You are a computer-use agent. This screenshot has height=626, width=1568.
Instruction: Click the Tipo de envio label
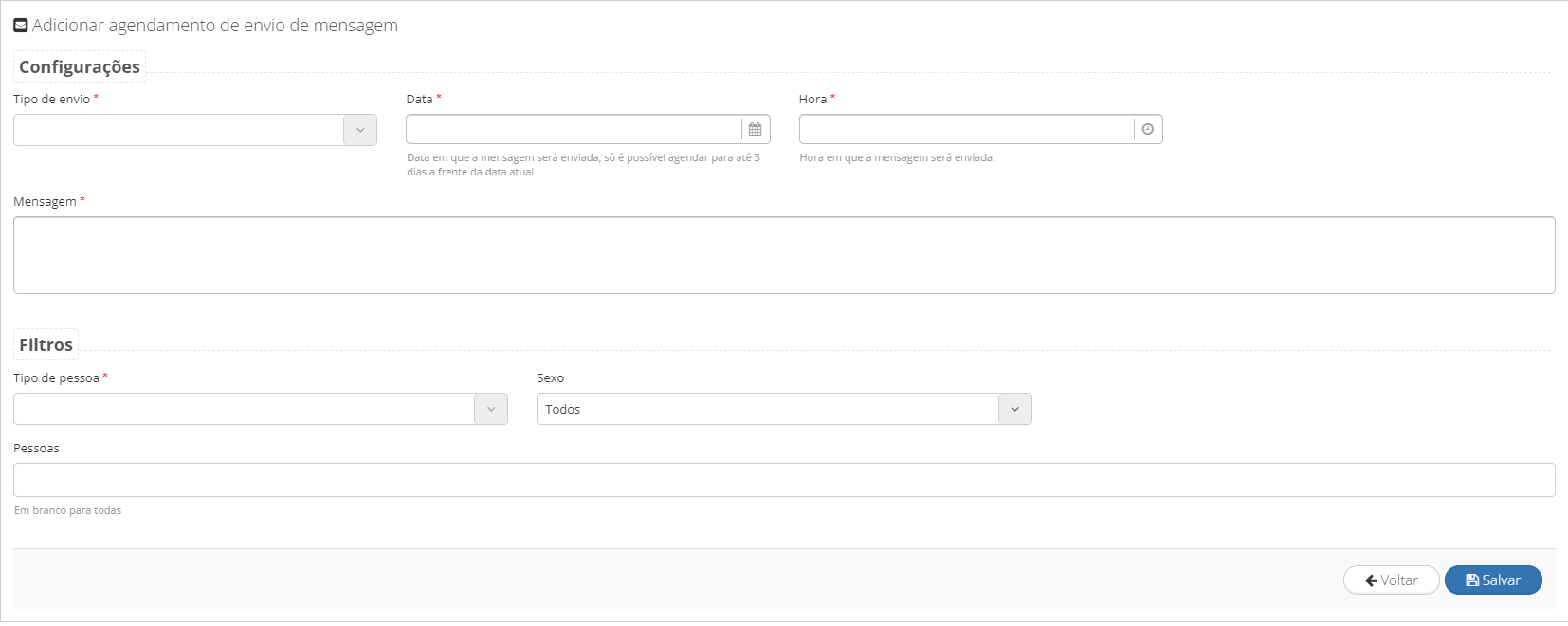51,99
